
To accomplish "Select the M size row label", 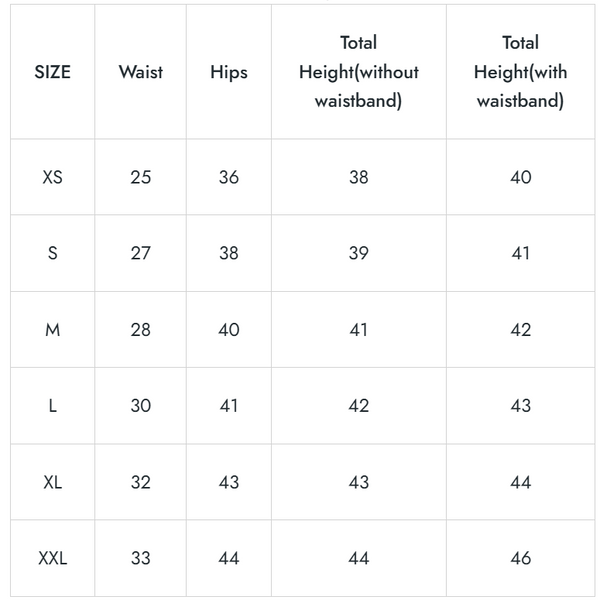I will pos(53,330).
